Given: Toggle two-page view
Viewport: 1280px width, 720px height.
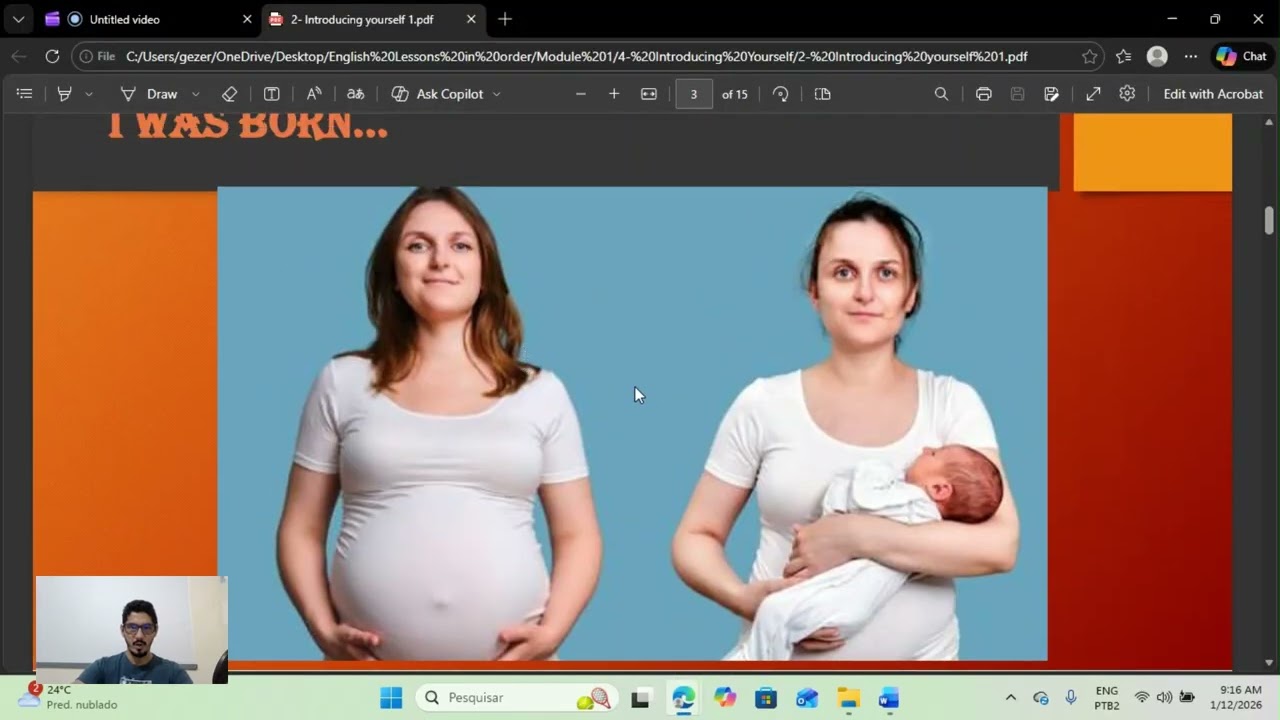Looking at the screenshot, I should pyautogui.click(x=823, y=94).
